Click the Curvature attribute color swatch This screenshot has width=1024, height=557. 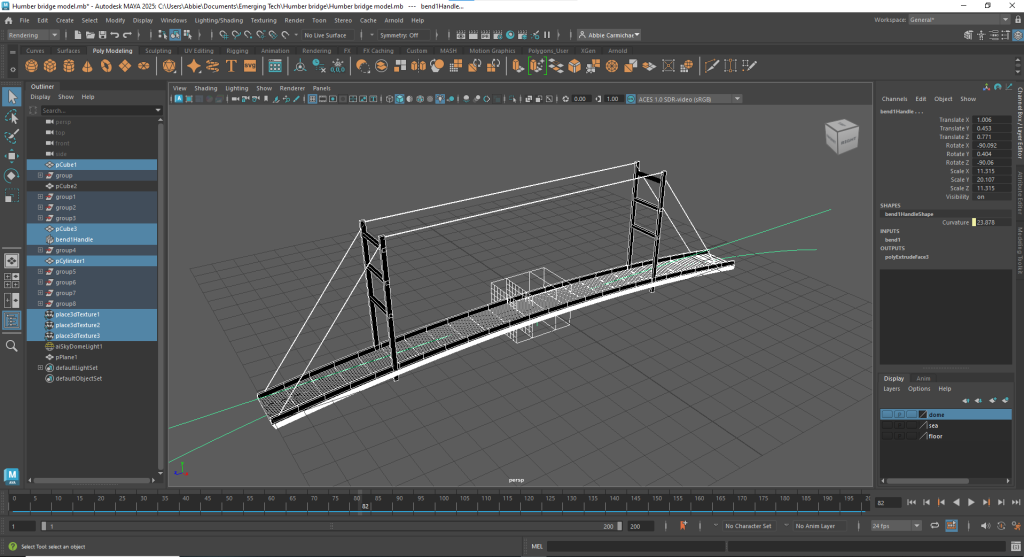click(x=973, y=222)
